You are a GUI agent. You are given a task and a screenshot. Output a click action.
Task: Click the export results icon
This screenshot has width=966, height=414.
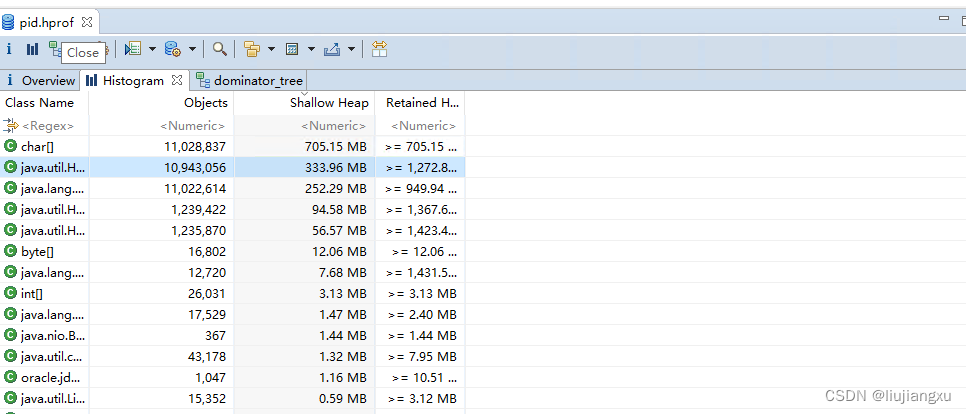332,49
